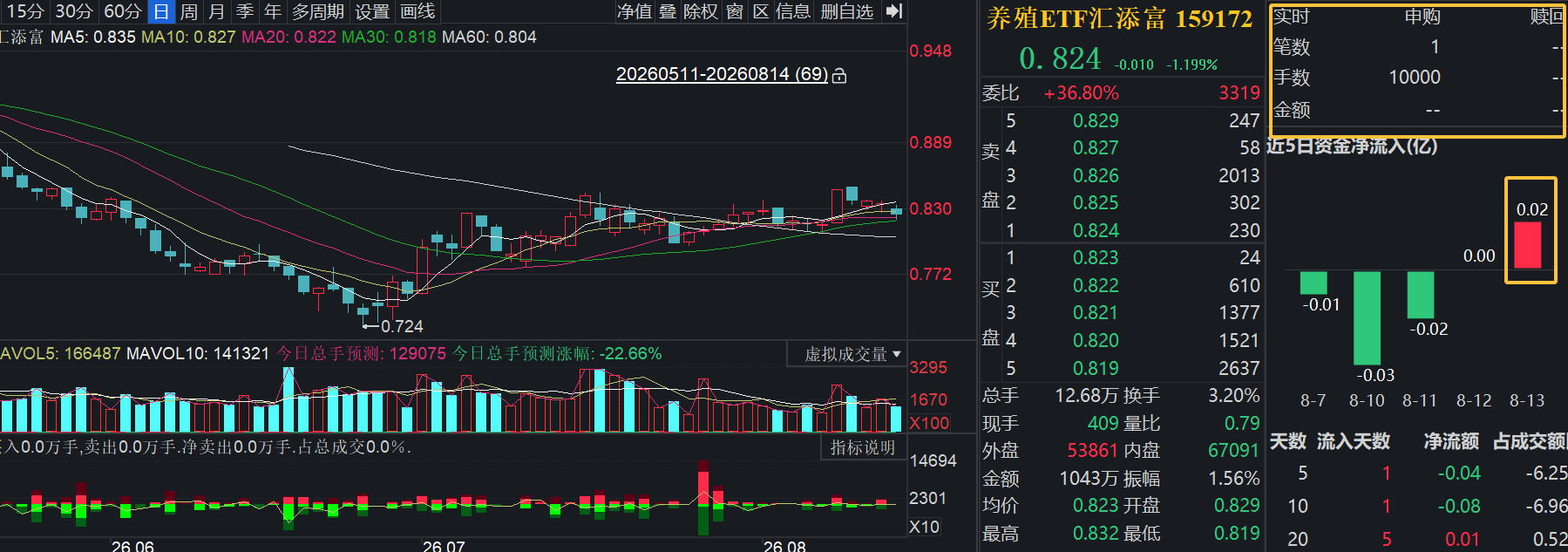Screen dimensions: 1568x552
Task: Click buy 1 price 0.823
Action: tap(1096, 257)
